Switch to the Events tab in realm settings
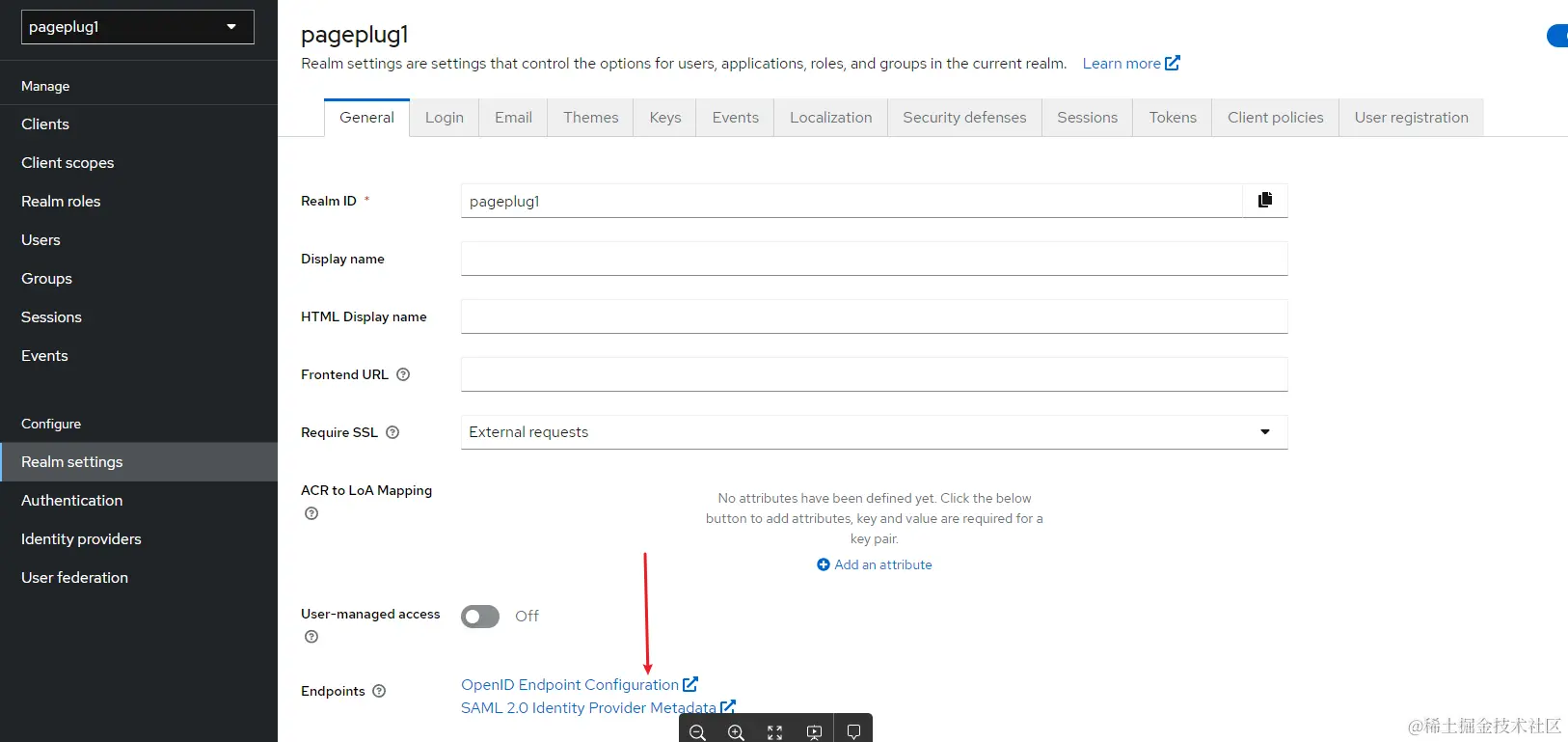This screenshot has width=1568, height=742. pyautogui.click(x=736, y=118)
